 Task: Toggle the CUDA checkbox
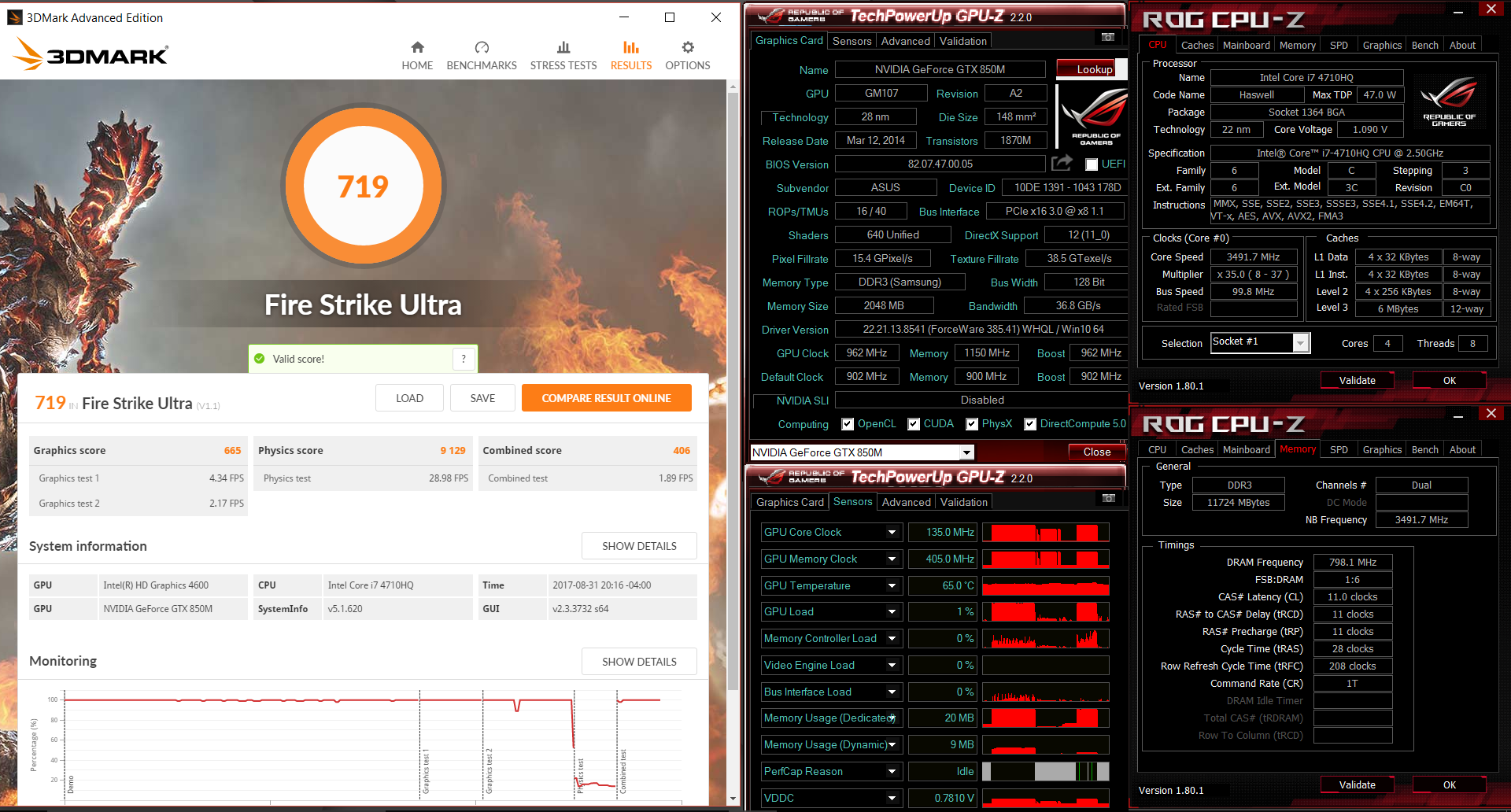tap(914, 424)
